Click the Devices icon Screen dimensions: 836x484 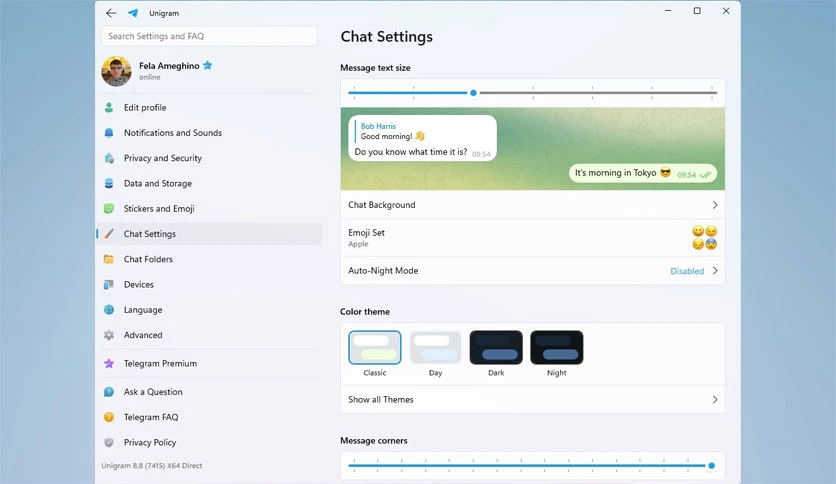[109, 285]
